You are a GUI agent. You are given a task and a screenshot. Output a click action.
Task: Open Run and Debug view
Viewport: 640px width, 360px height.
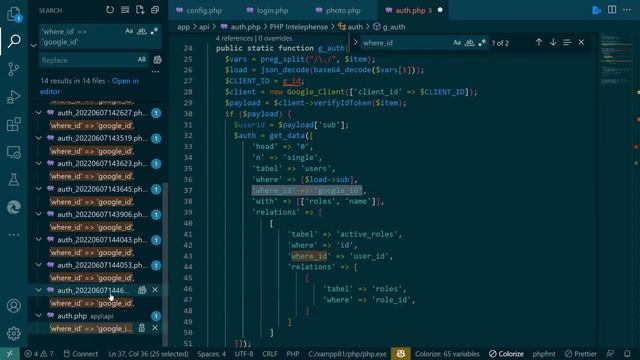tap(14, 97)
